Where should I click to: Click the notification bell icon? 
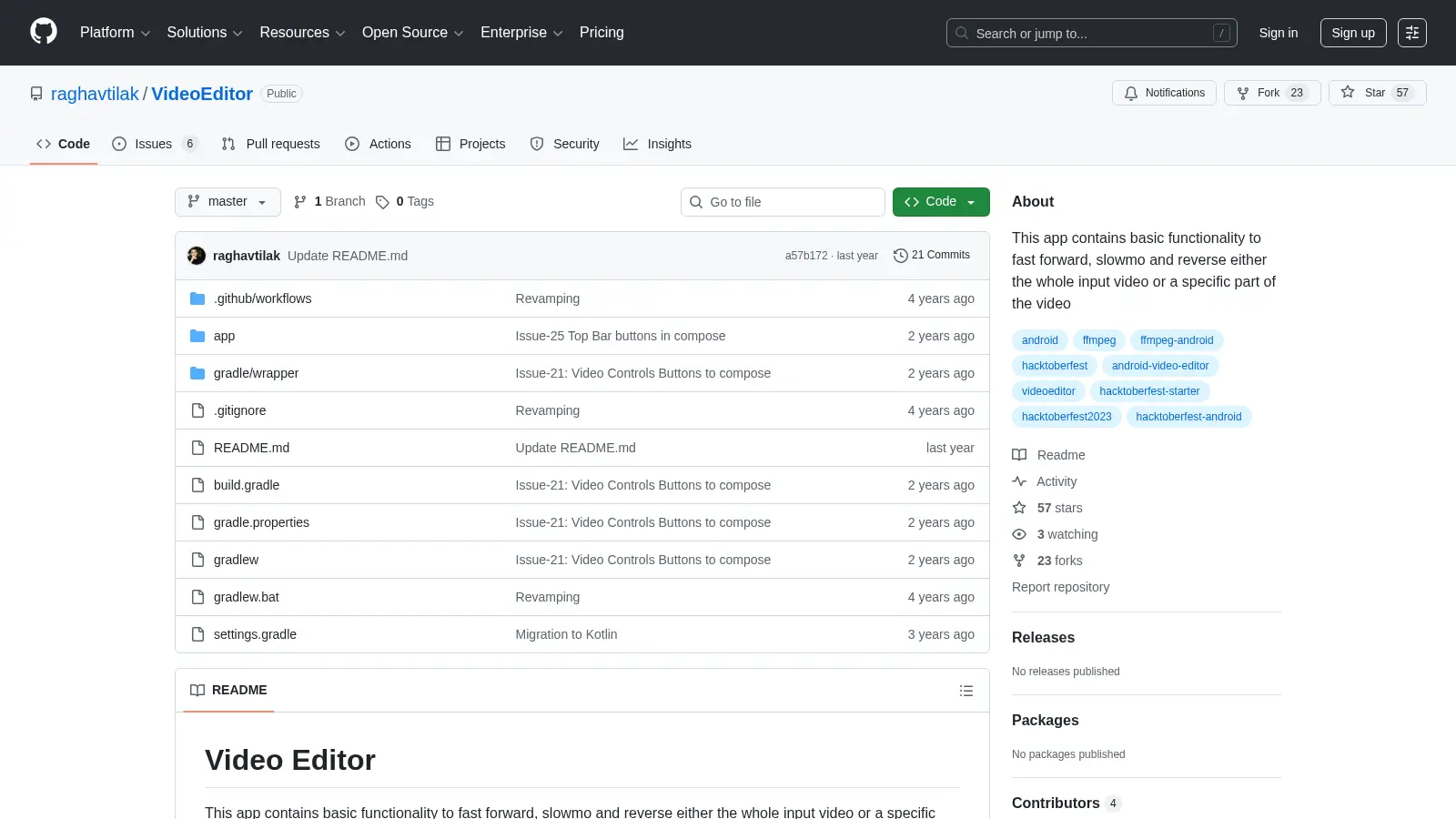(x=1131, y=93)
